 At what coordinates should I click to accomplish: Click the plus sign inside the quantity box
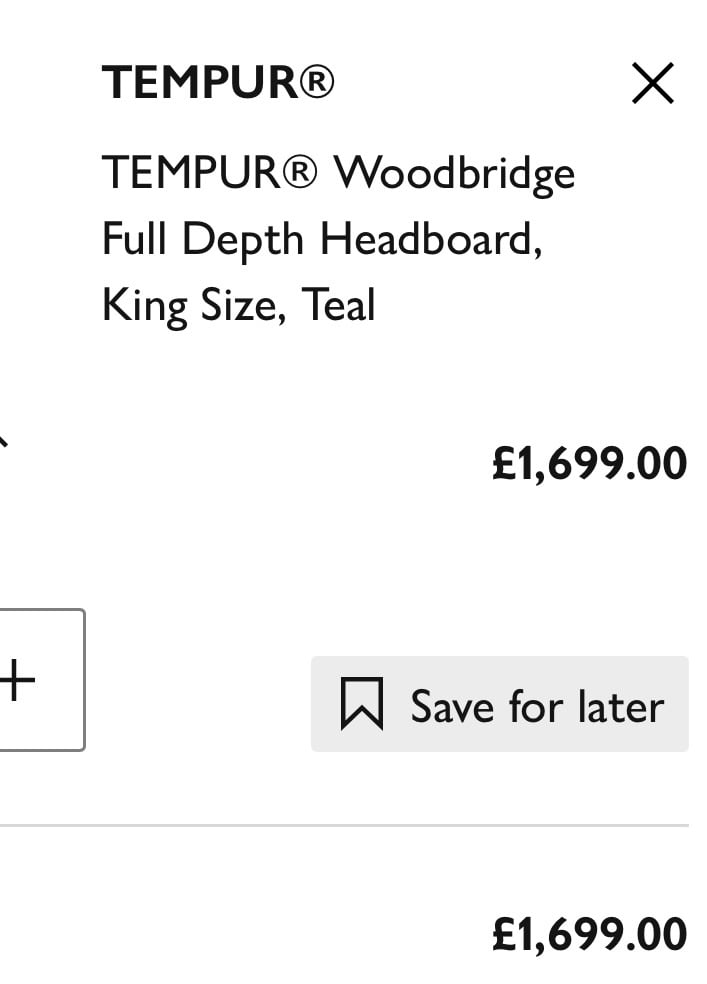coord(18,680)
